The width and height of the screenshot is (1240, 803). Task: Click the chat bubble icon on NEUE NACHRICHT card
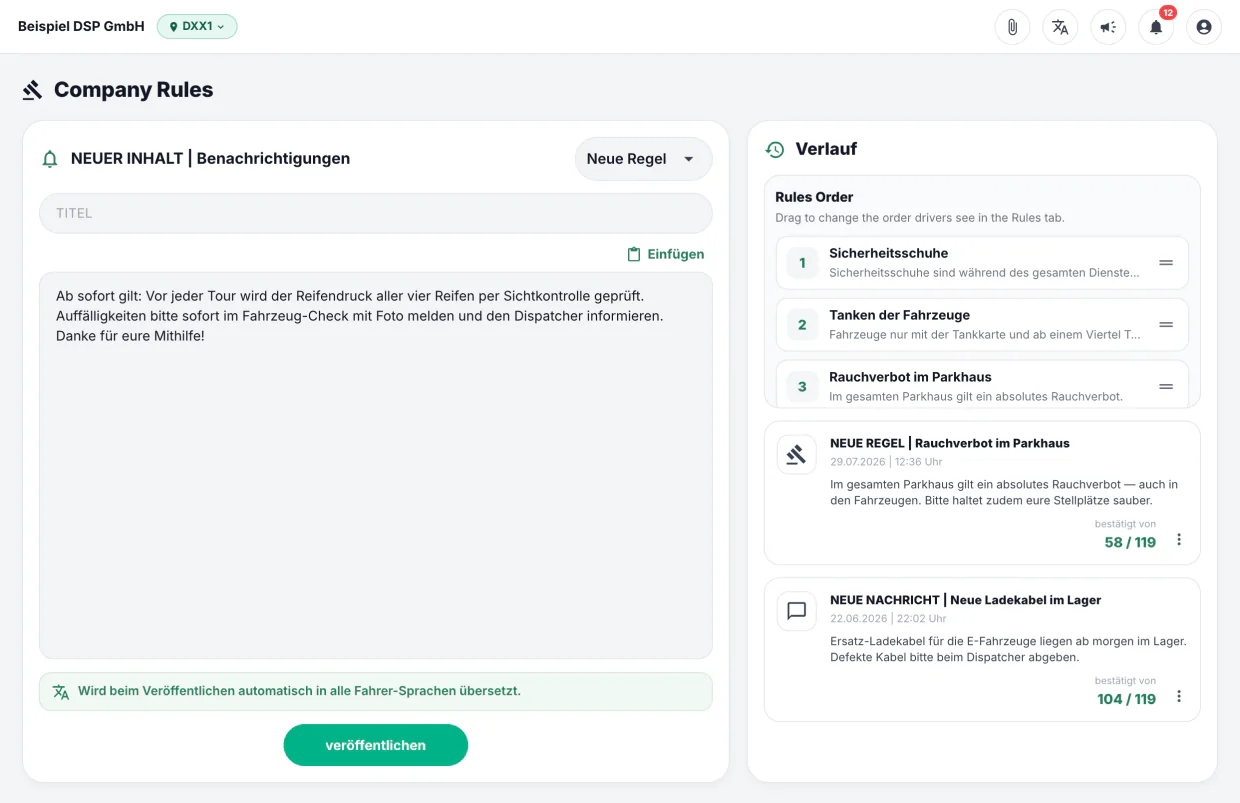[796, 611]
